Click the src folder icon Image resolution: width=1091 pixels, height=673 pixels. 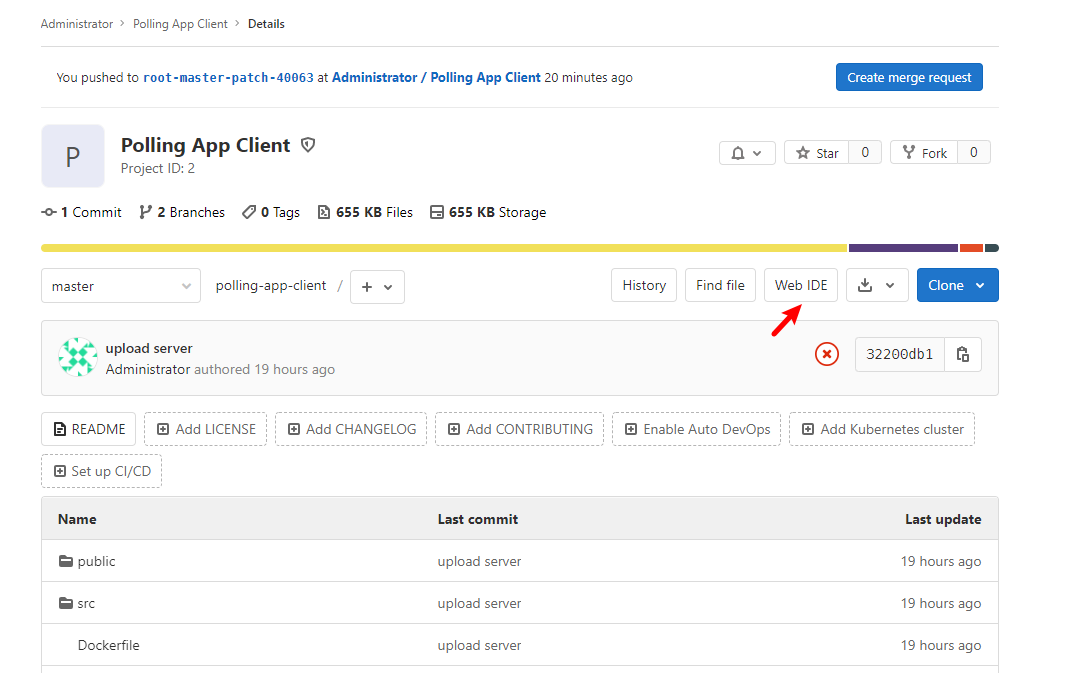tap(66, 603)
